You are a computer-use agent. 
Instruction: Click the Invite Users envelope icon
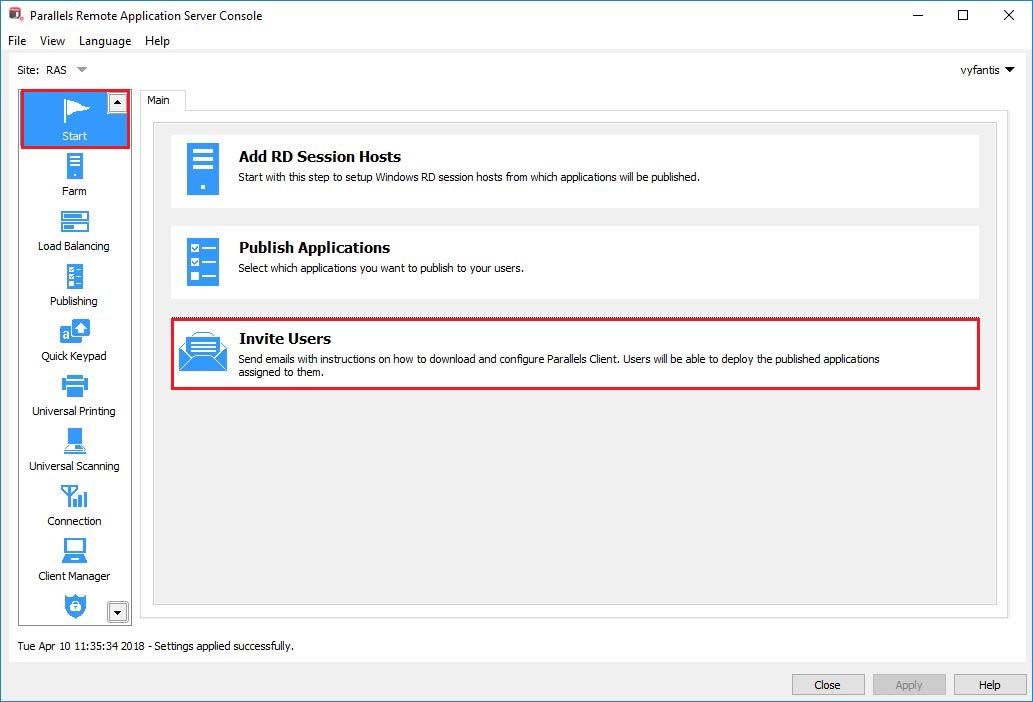click(x=203, y=353)
